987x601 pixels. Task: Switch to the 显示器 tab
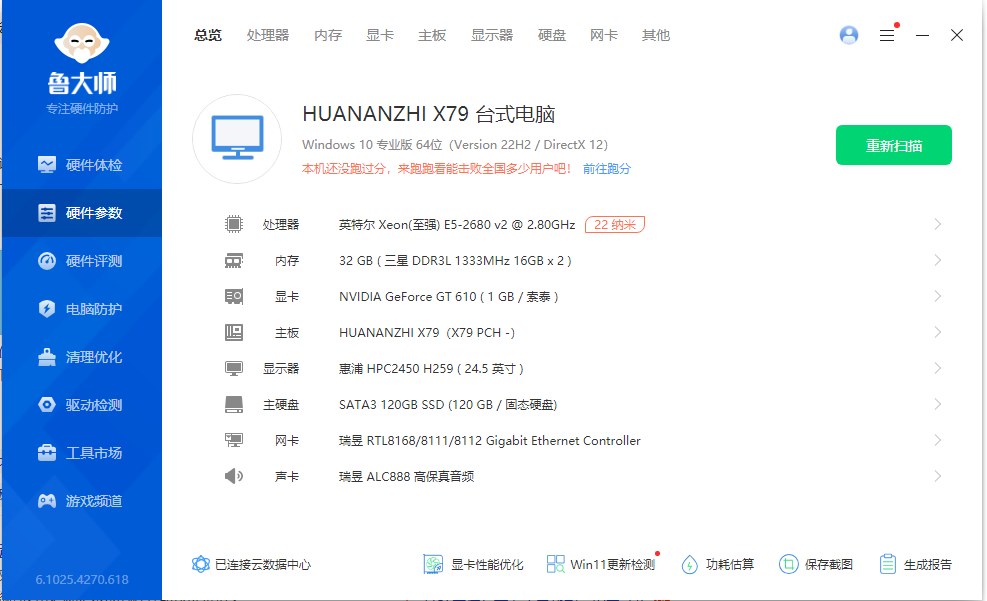[x=492, y=35]
